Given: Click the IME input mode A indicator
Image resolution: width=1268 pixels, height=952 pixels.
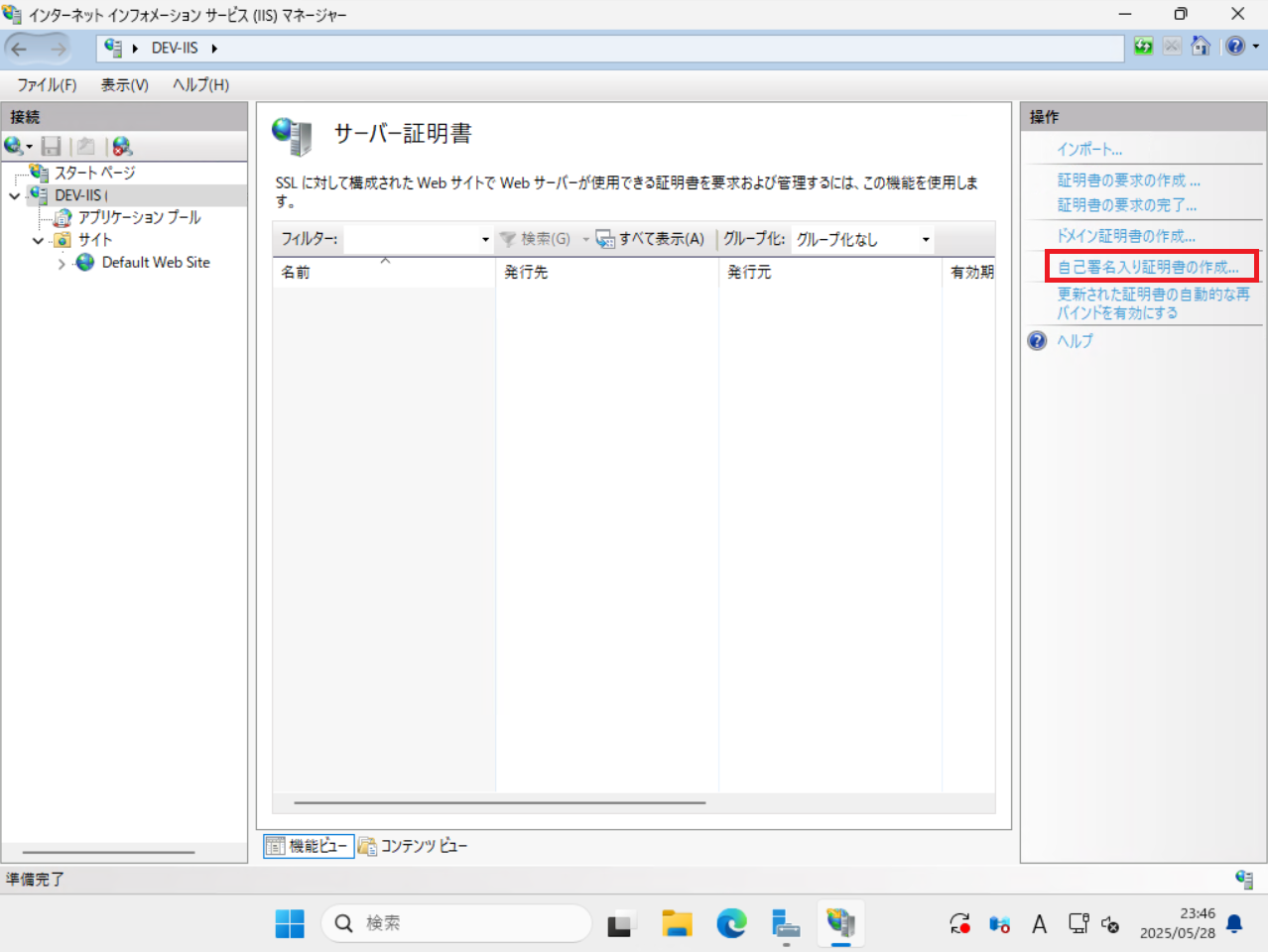Looking at the screenshot, I should pos(1039,924).
